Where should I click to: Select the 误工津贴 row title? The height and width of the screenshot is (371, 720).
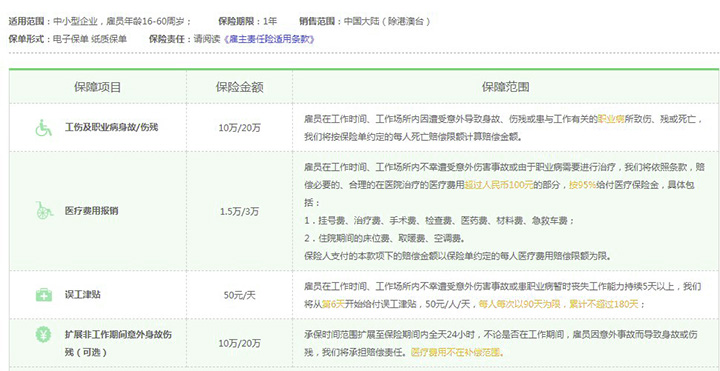tap(83, 295)
